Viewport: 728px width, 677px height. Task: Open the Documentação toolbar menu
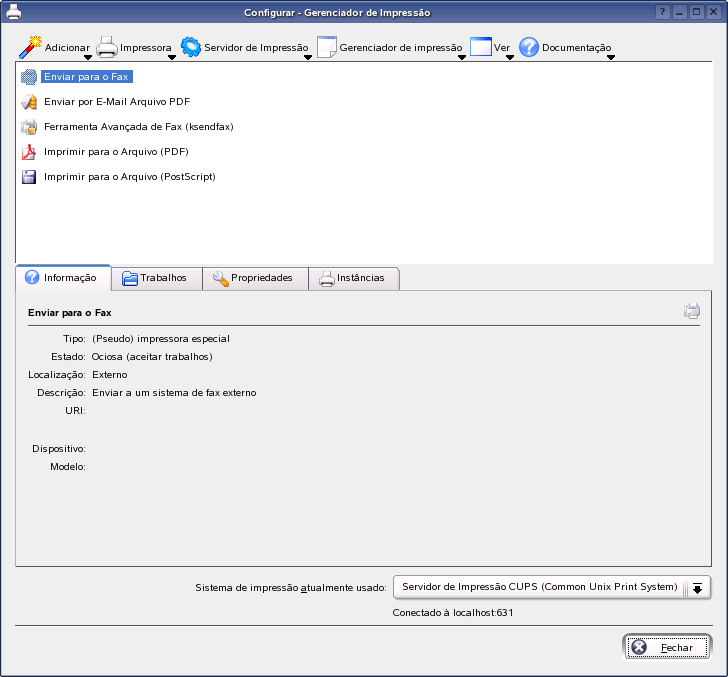coord(577,47)
